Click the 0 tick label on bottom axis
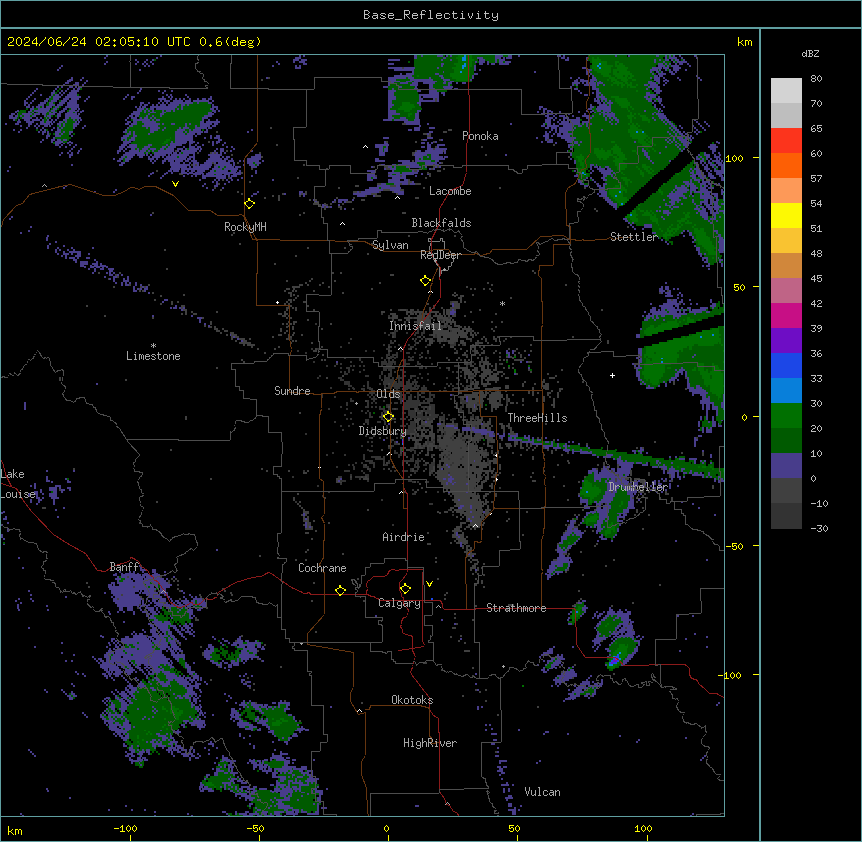Viewport: 862px width, 842px height. tap(386, 828)
